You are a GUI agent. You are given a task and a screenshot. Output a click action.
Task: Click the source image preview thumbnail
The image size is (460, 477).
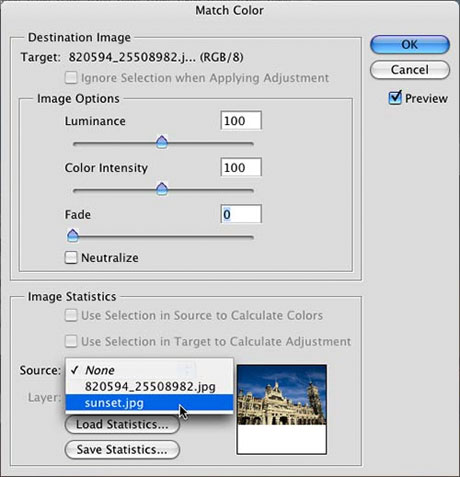282,409
